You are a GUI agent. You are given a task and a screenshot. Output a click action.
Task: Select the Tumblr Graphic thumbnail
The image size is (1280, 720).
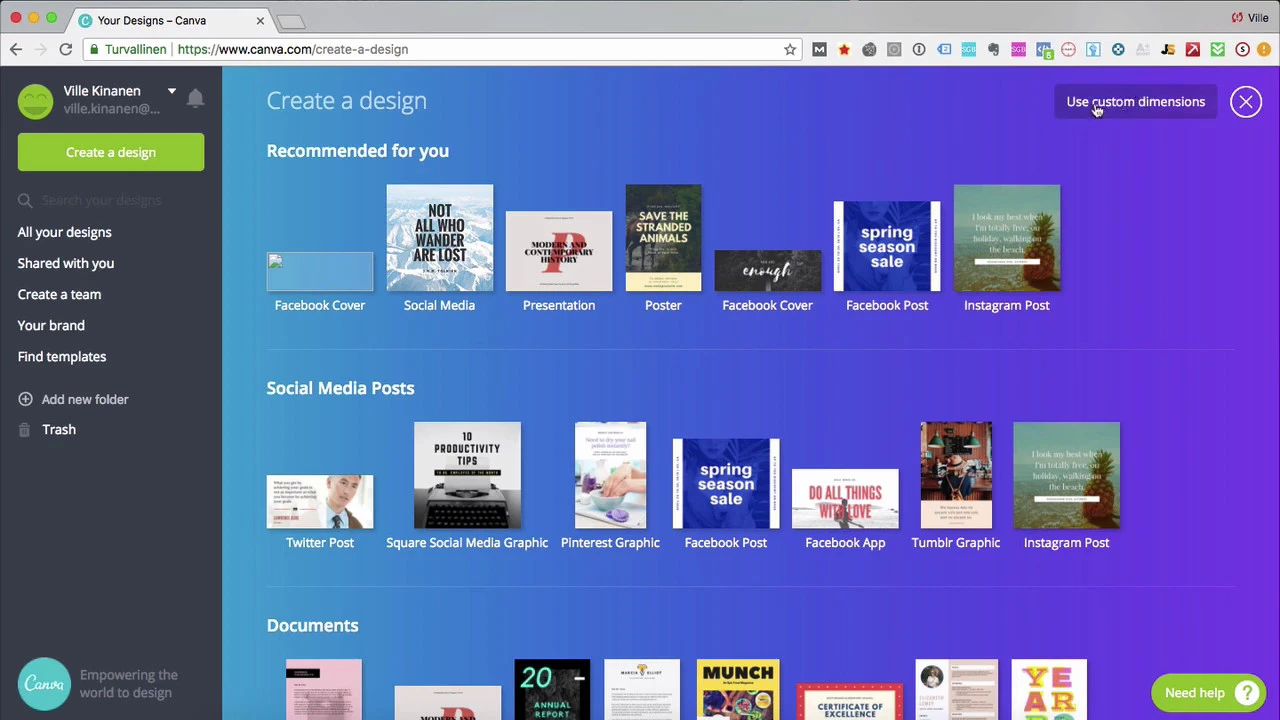tap(956, 475)
